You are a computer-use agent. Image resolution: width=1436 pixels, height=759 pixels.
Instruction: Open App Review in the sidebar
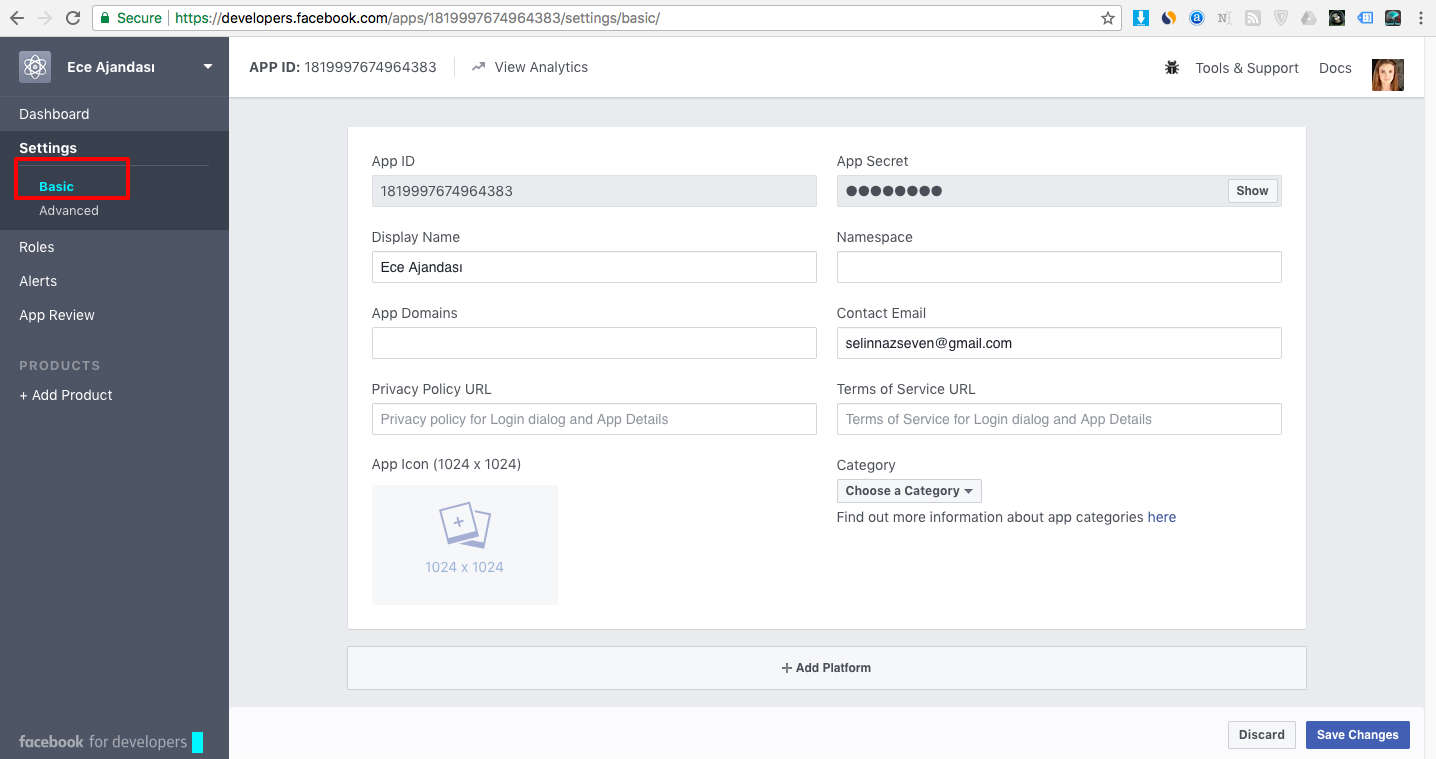57,315
